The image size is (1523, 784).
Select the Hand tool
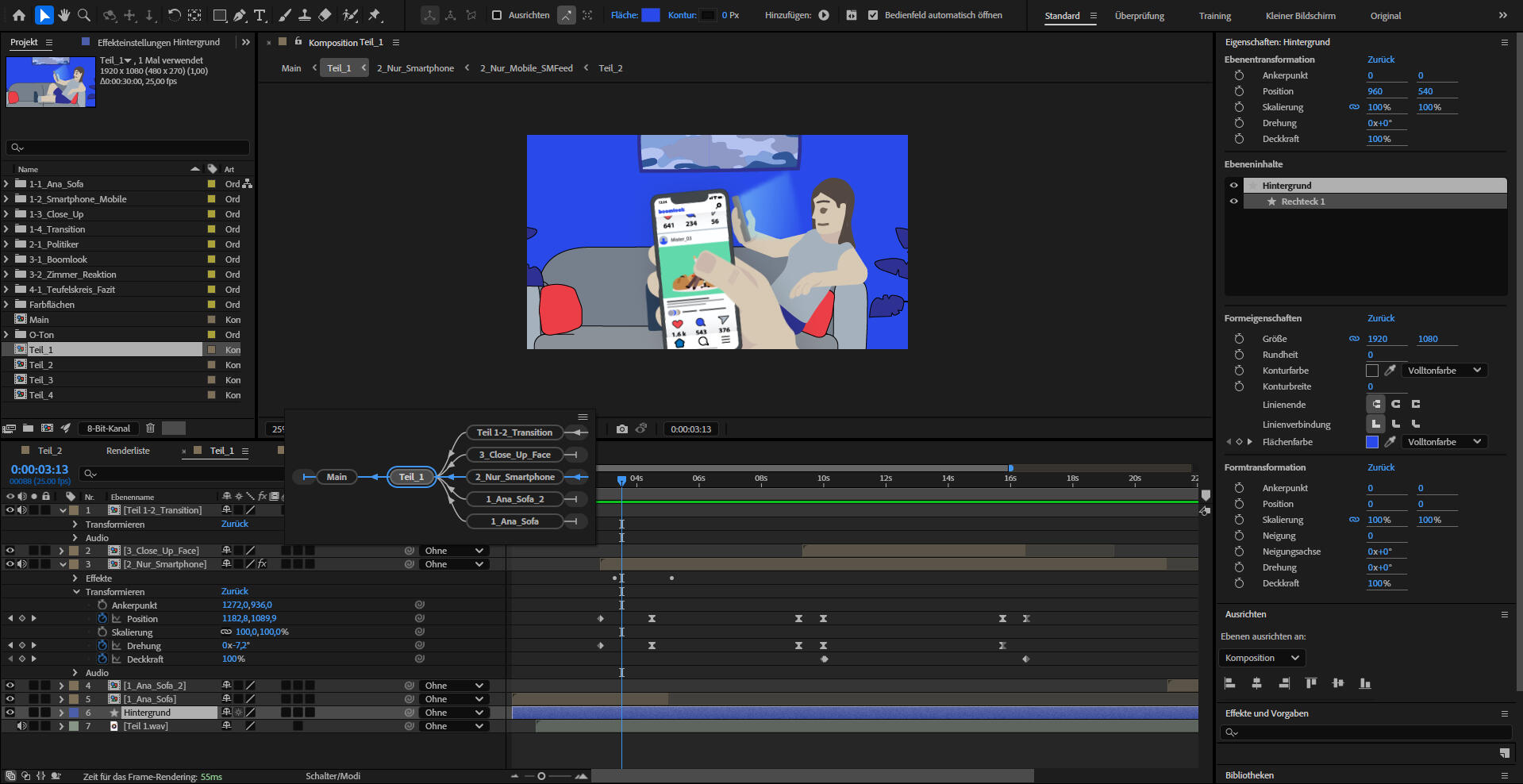pos(63,15)
